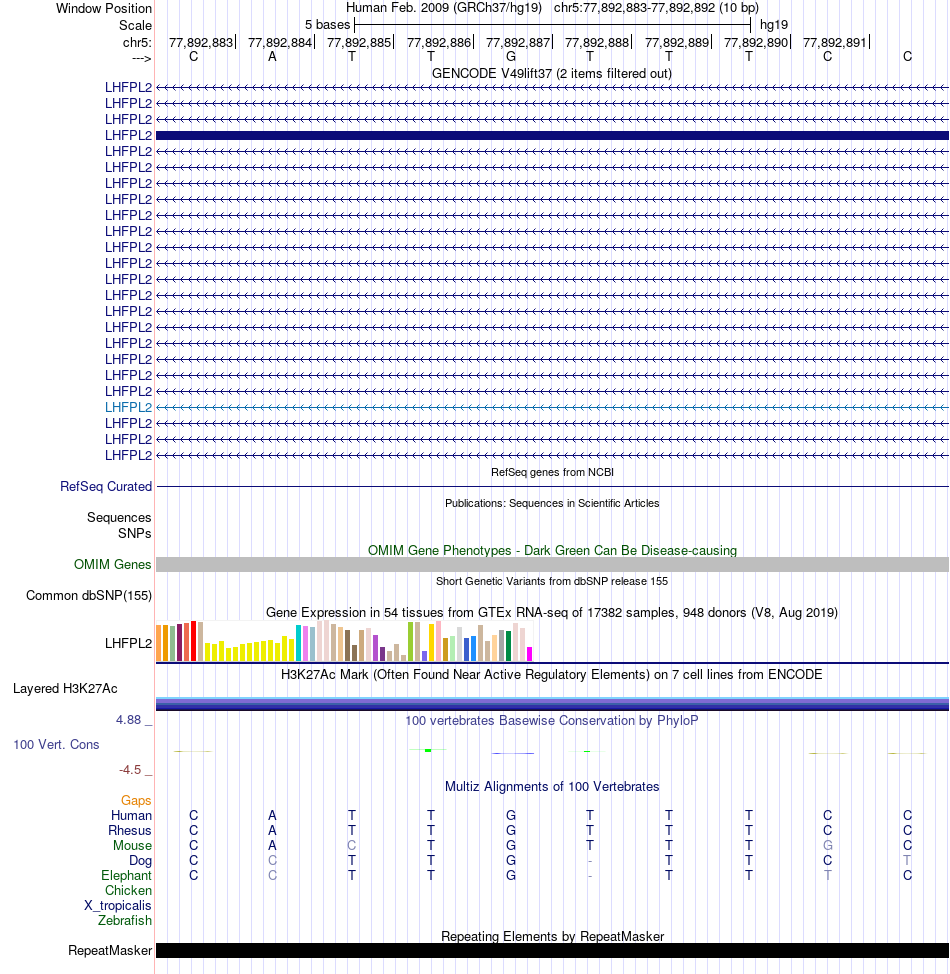Click the ---> strand arrow label
This screenshot has width=950, height=974.
pos(142,58)
